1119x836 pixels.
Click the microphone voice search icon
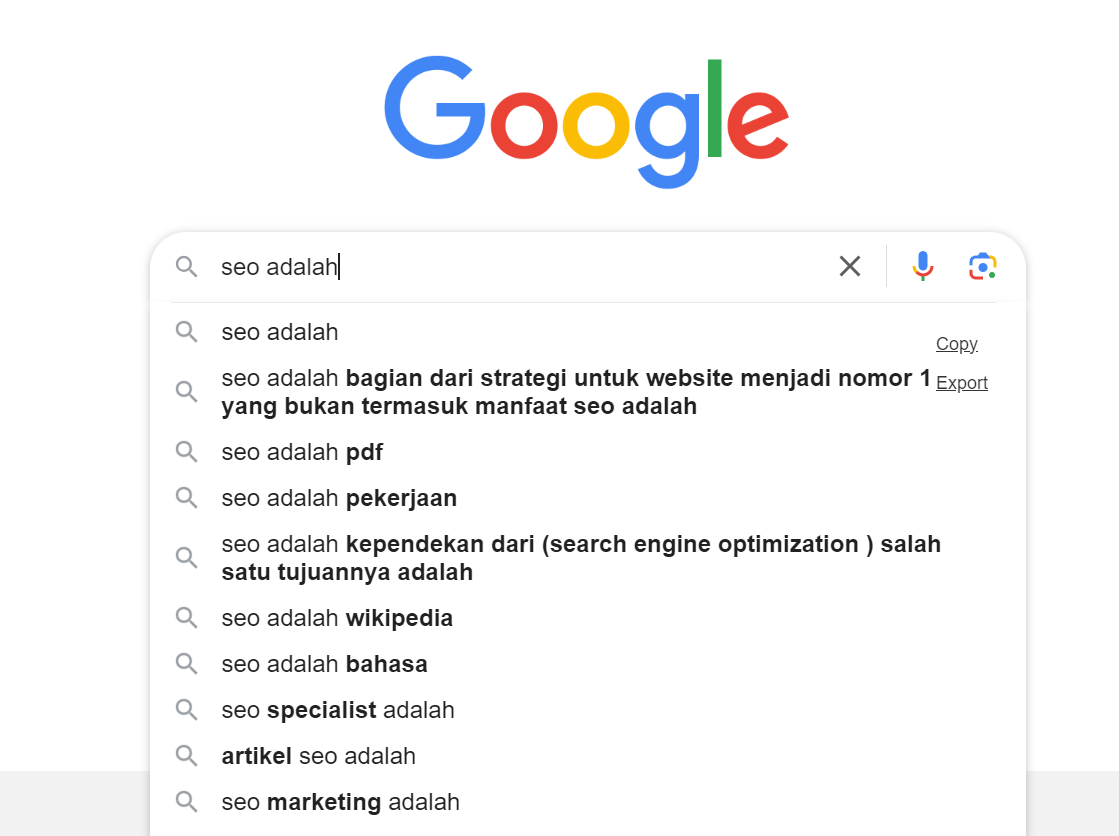[x=922, y=266]
